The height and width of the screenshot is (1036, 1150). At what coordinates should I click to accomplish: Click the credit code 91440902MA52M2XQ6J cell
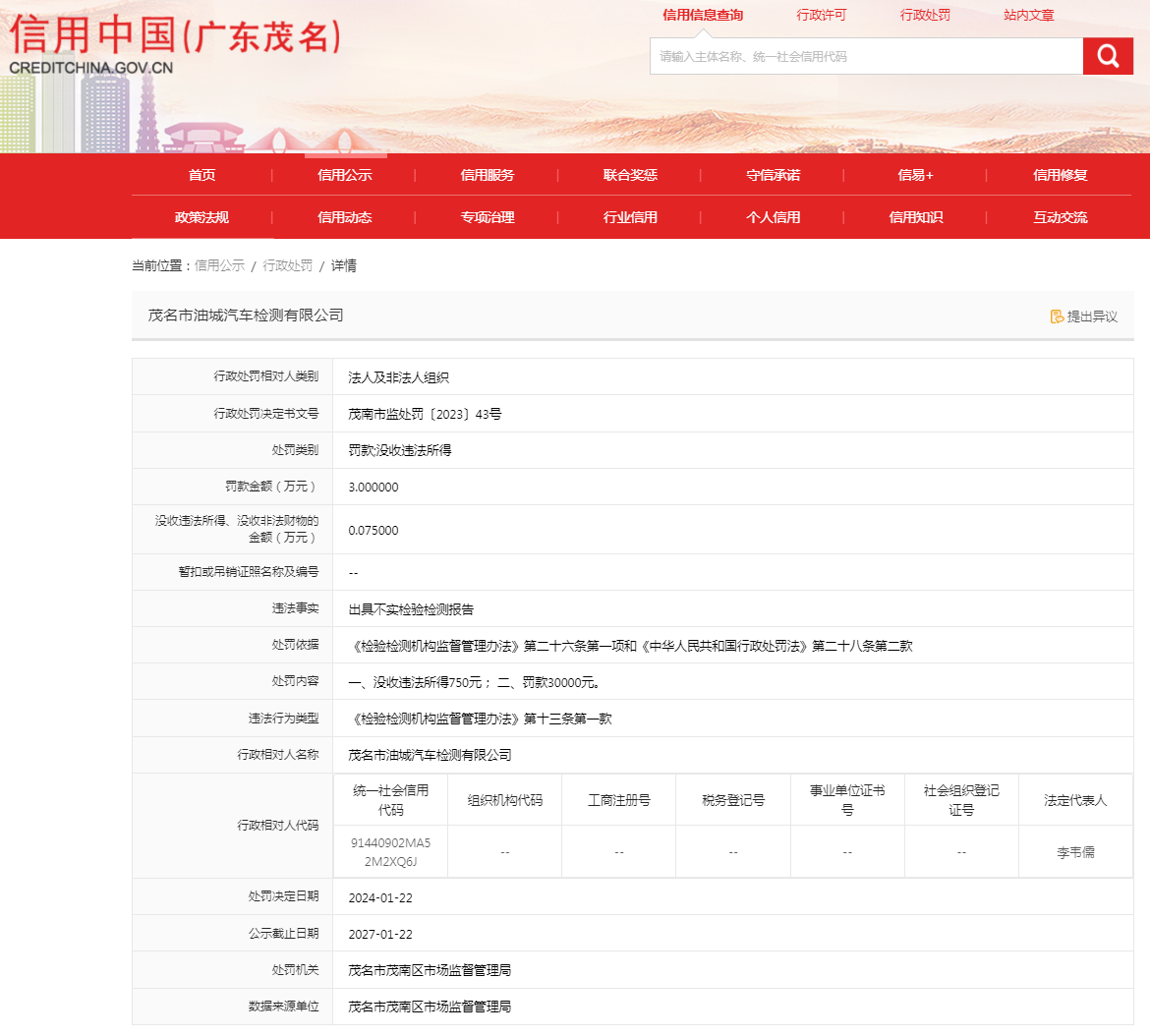[x=390, y=852]
